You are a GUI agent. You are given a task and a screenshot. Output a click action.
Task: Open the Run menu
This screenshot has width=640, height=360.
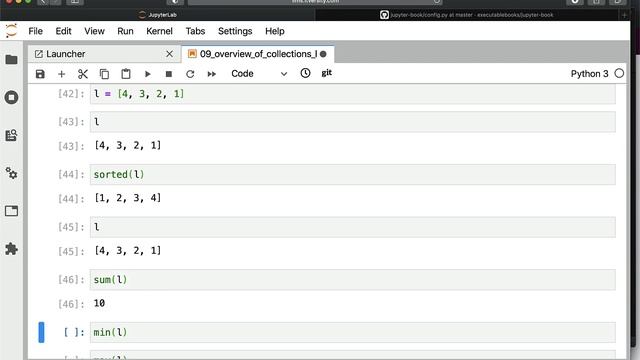[125, 31]
